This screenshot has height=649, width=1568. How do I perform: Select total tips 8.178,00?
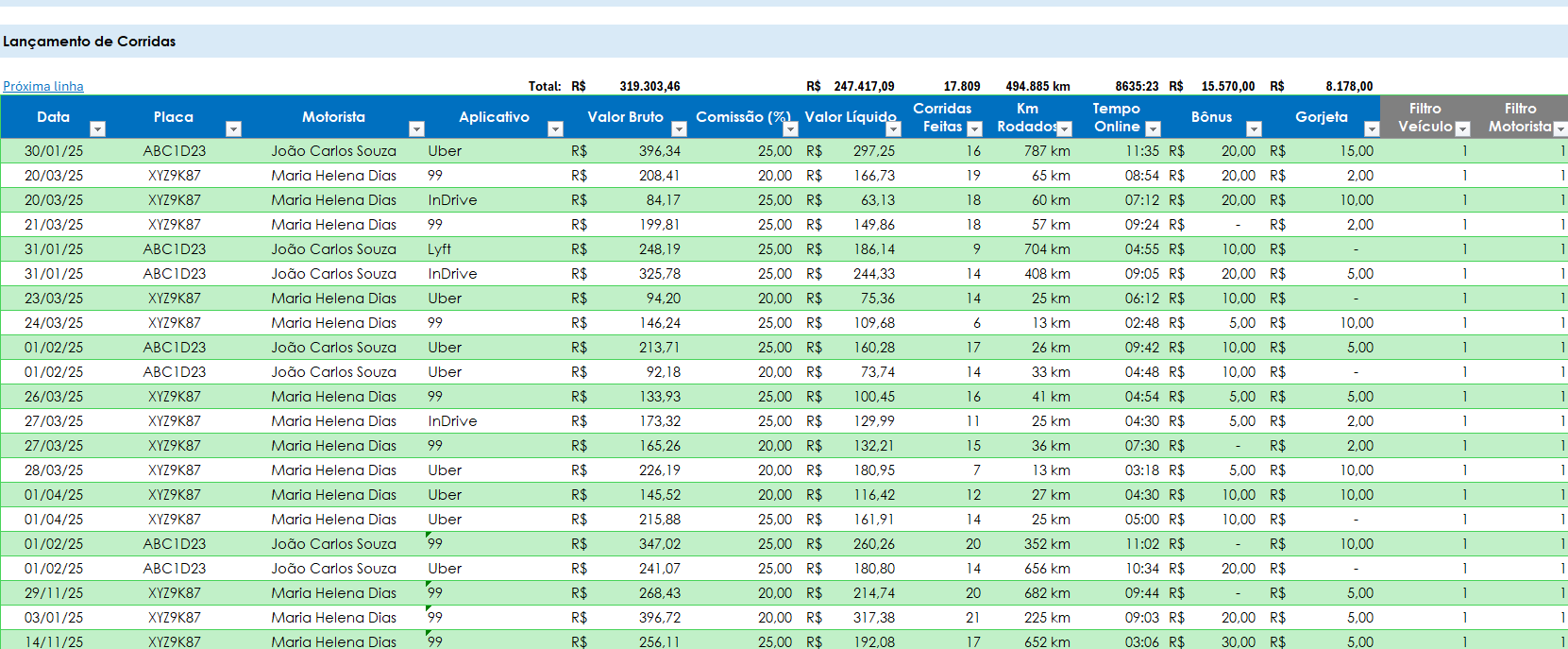pos(1349,86)
